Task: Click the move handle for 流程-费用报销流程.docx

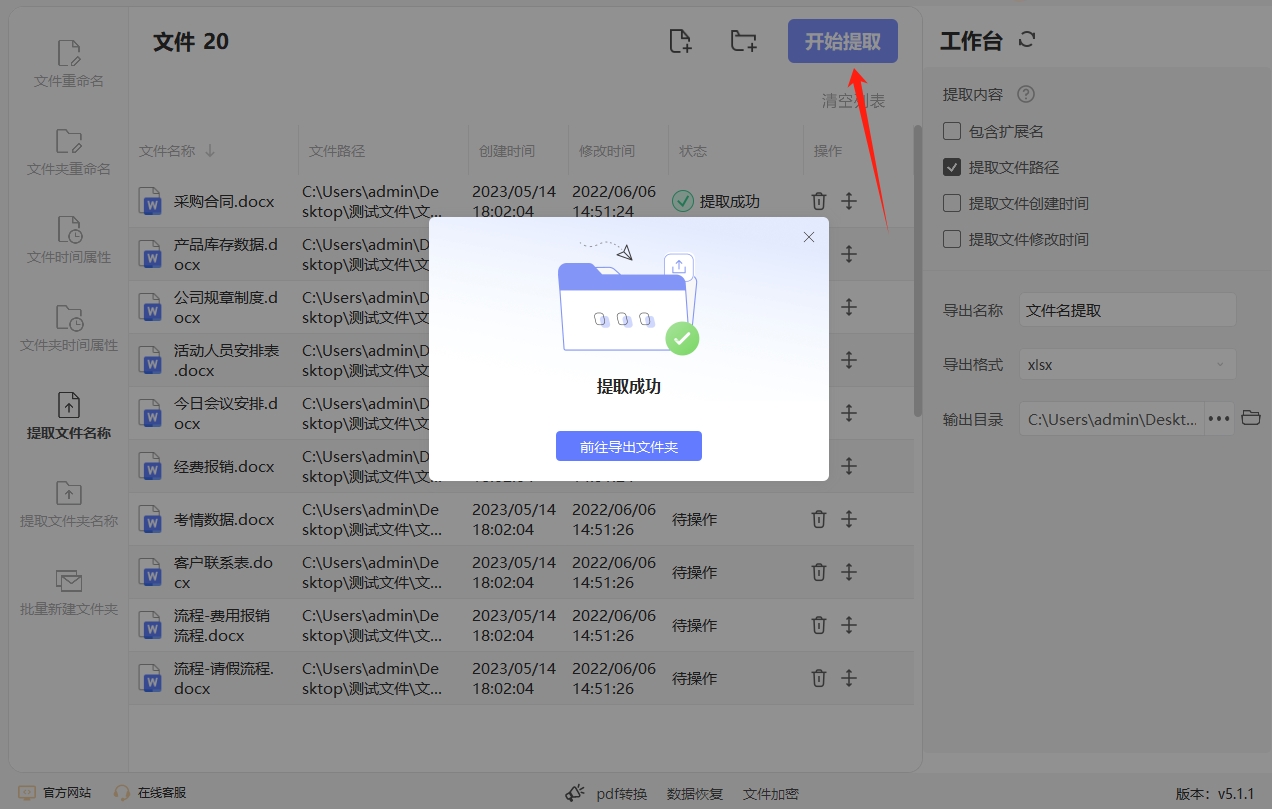Action: 849,625
